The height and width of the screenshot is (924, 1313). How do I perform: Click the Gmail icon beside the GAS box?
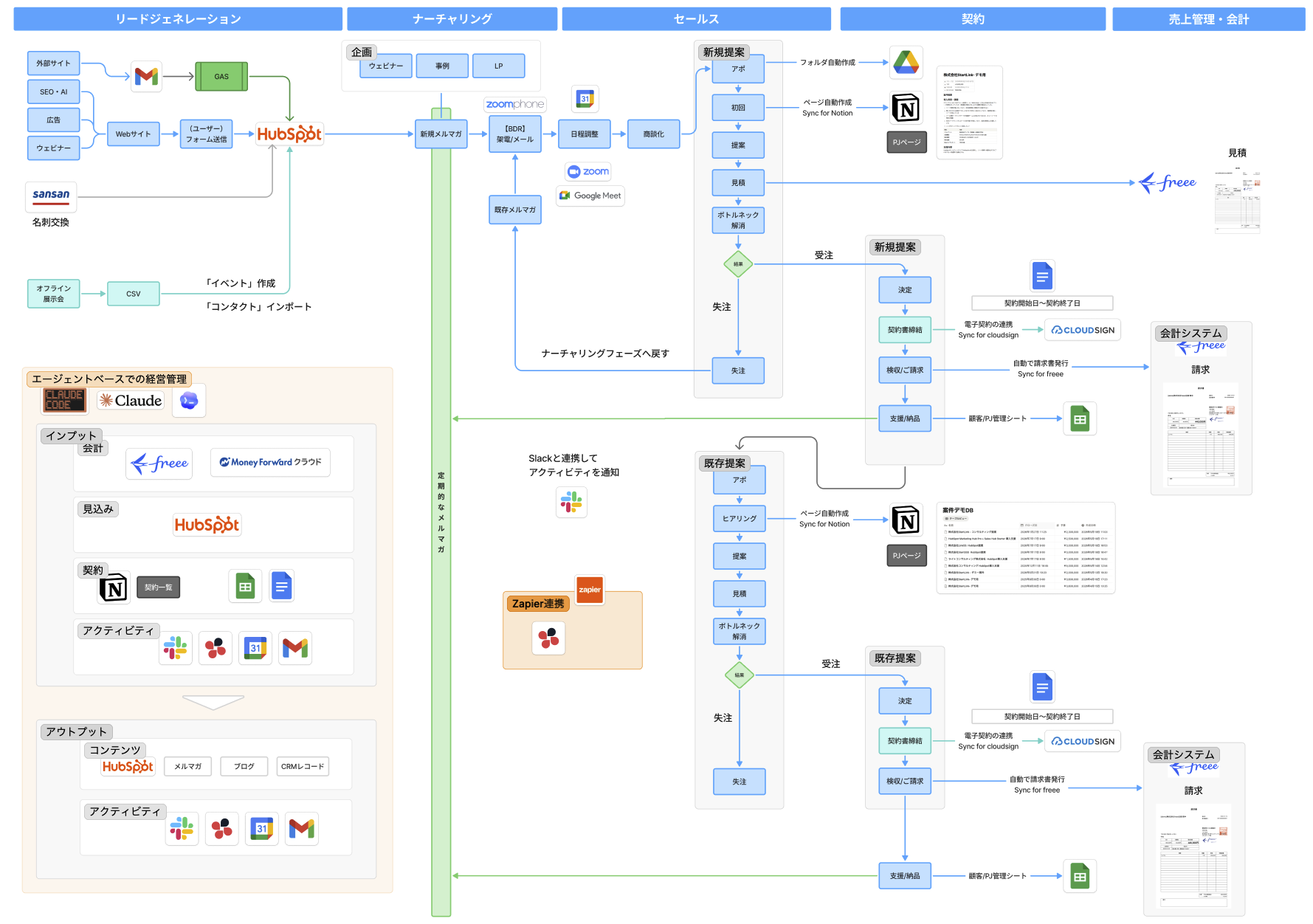click(x=146, y=76)
